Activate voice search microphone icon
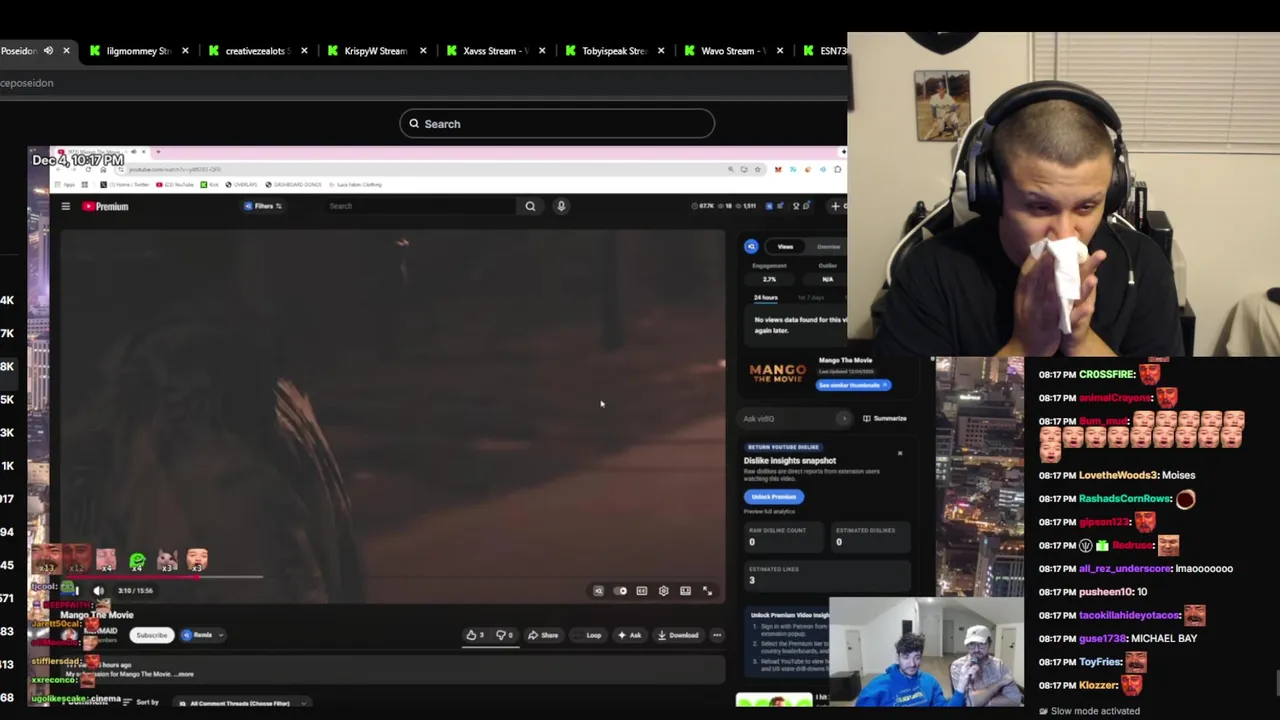Image resolution: width=1280 pixels, height=720 pixels. click(561, 206)
